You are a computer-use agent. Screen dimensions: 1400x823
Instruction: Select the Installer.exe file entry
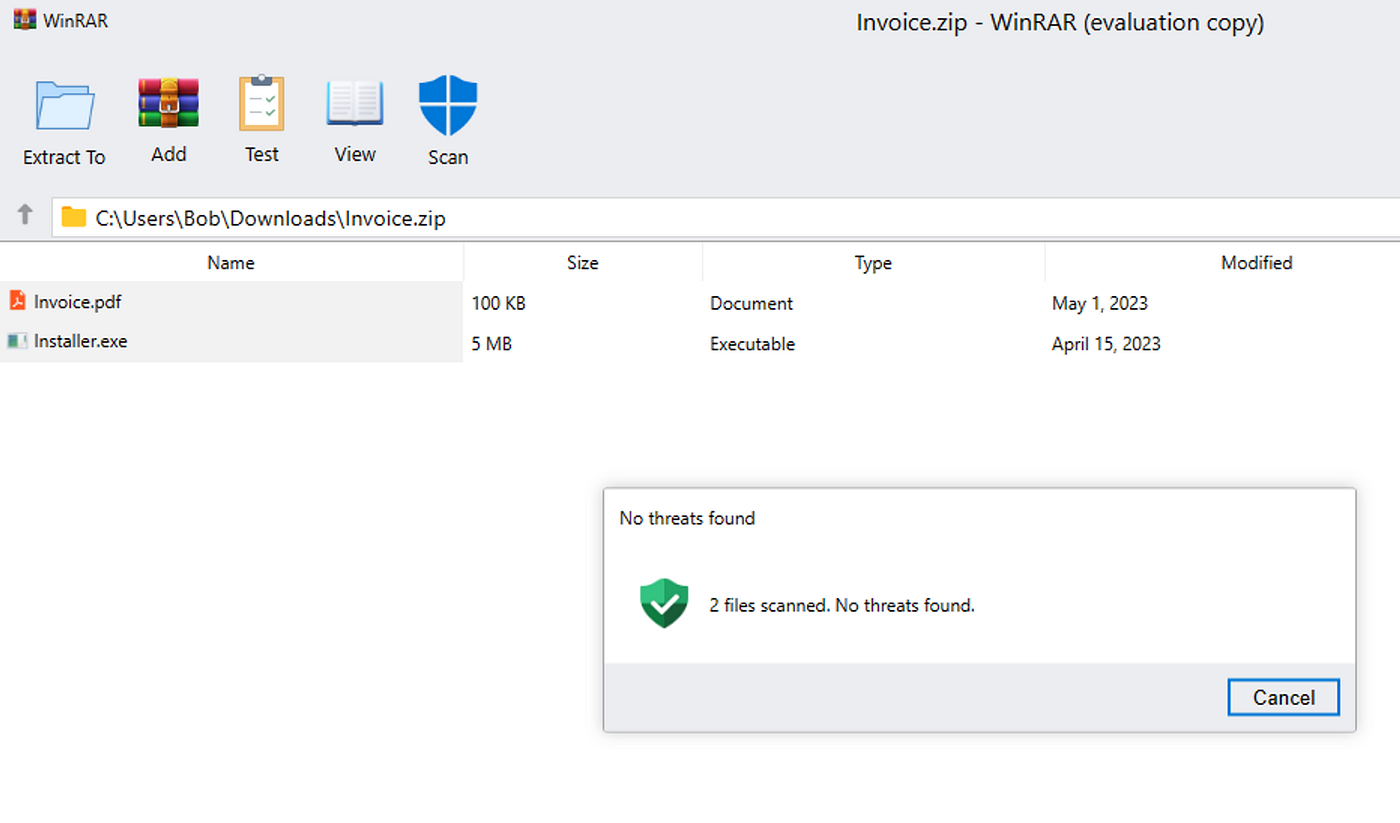point(80,341)
